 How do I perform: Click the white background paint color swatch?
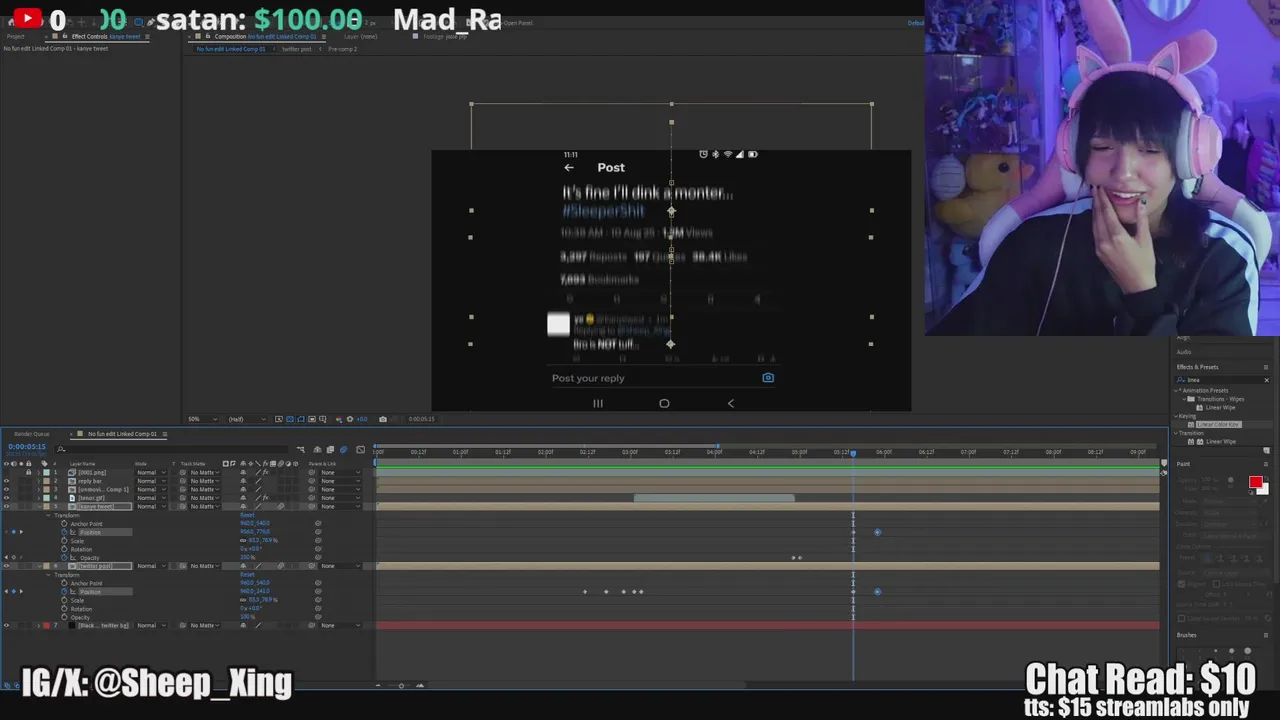(1264, 489)
